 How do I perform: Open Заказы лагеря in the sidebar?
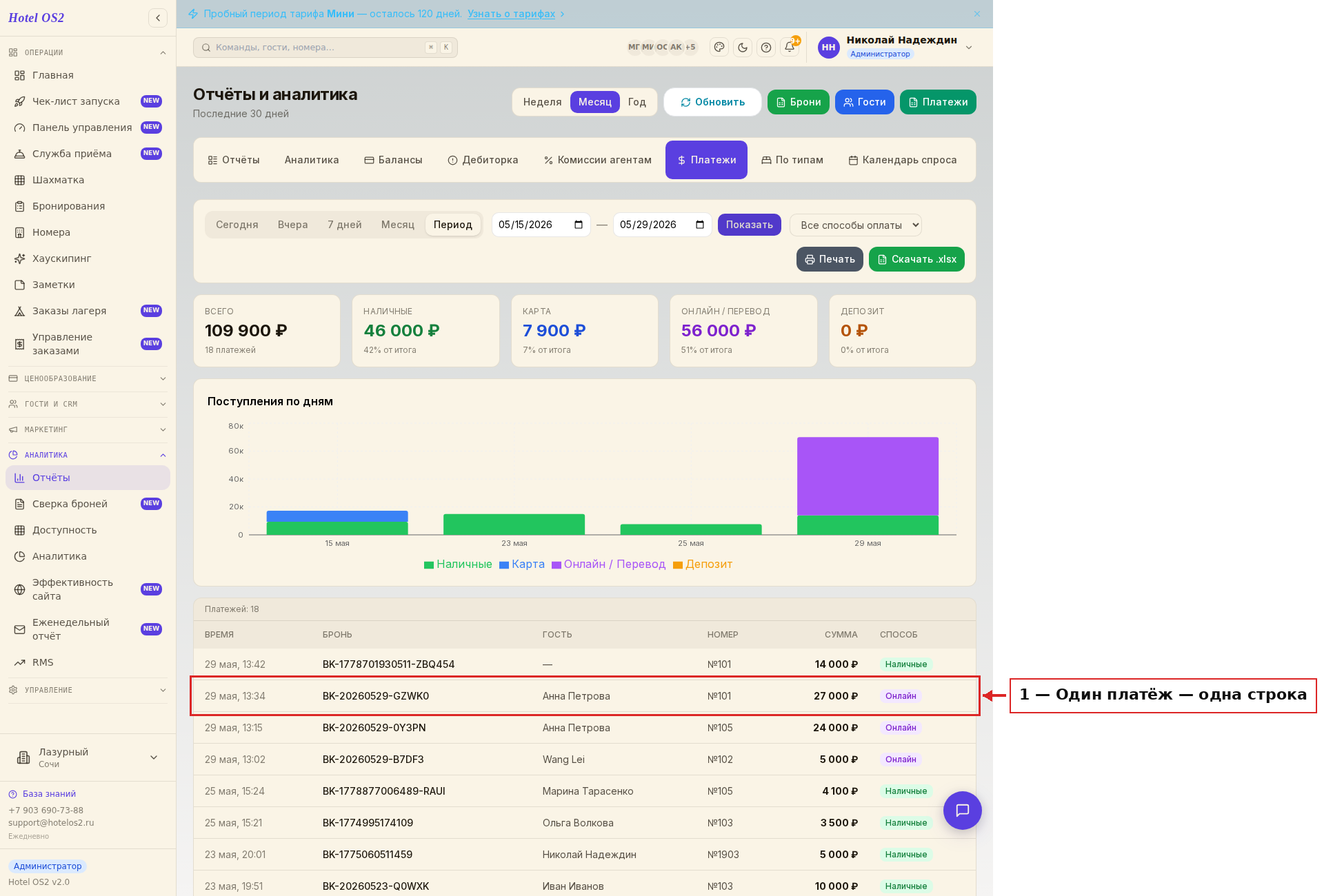[x=88, y=311]
